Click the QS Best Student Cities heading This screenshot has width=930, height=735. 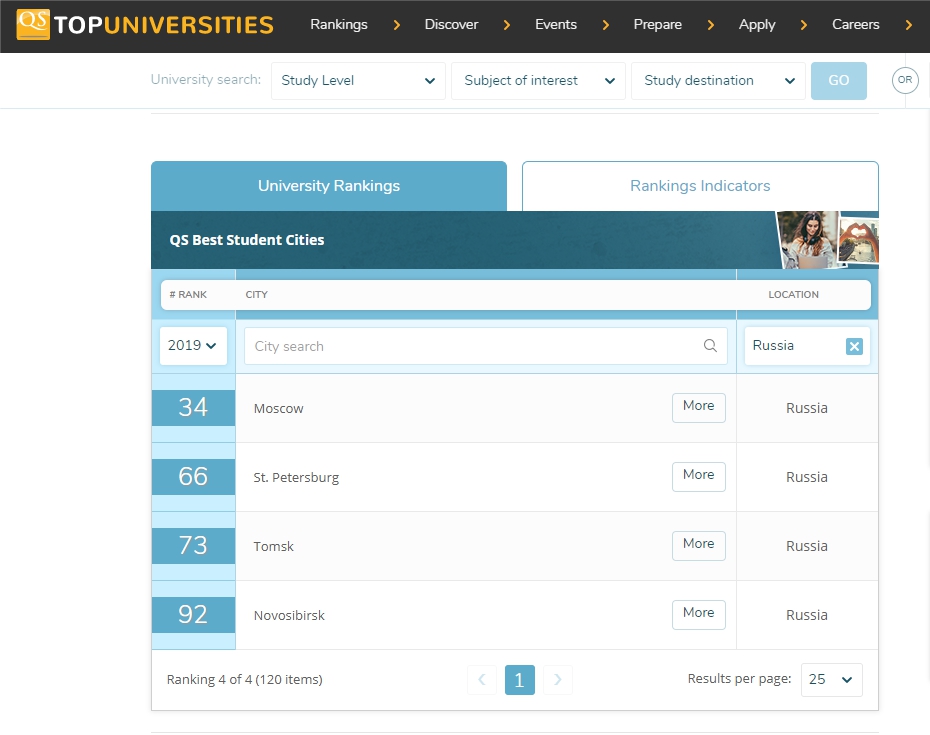[x=247, y=240]
